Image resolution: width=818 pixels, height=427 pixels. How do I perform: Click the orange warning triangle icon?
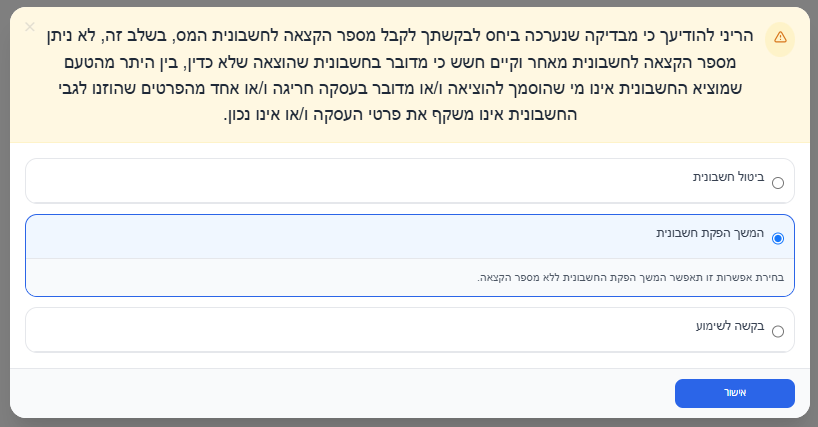[780, 37]
